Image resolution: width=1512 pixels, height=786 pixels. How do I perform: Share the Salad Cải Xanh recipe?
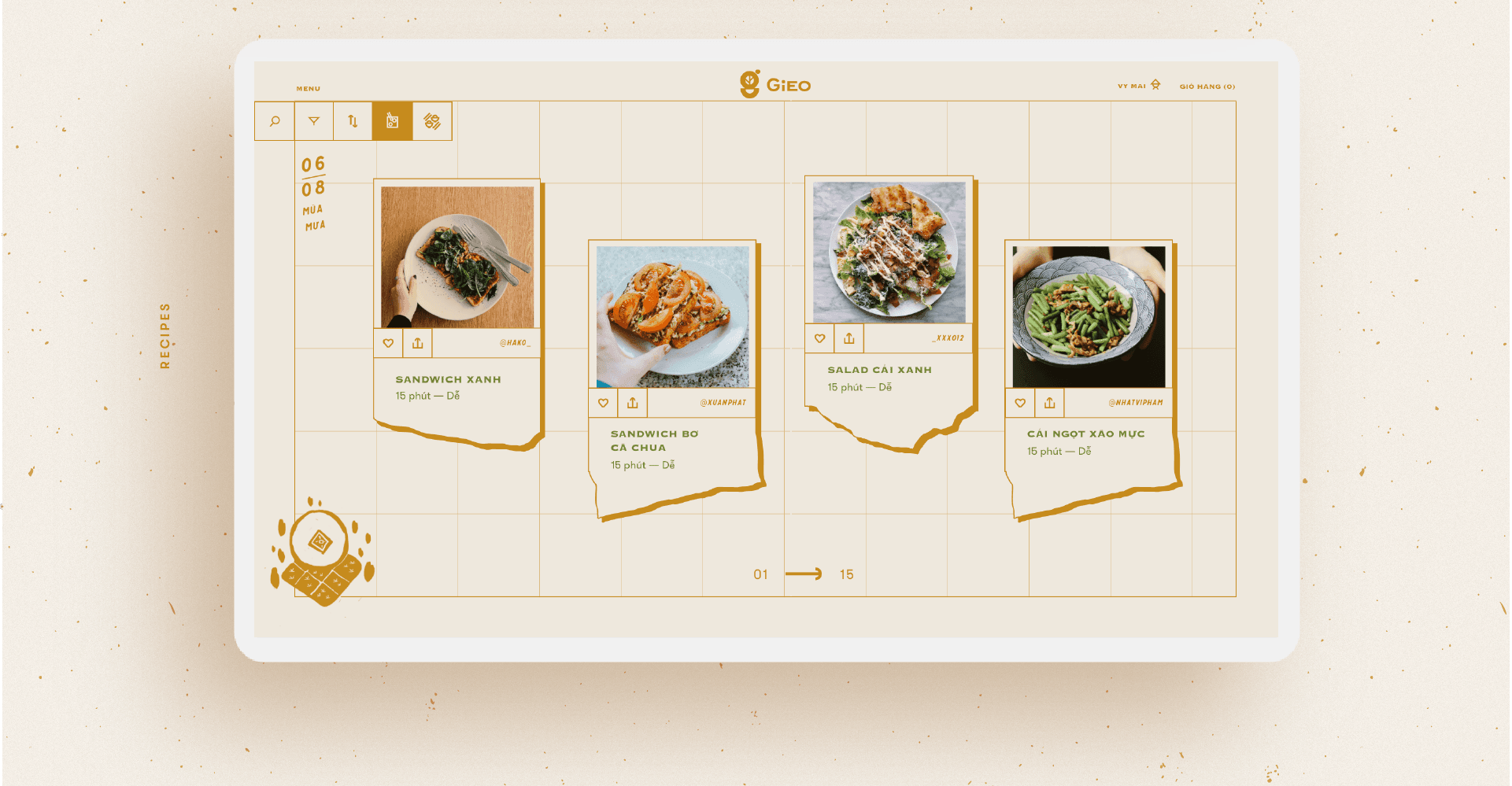849,338
